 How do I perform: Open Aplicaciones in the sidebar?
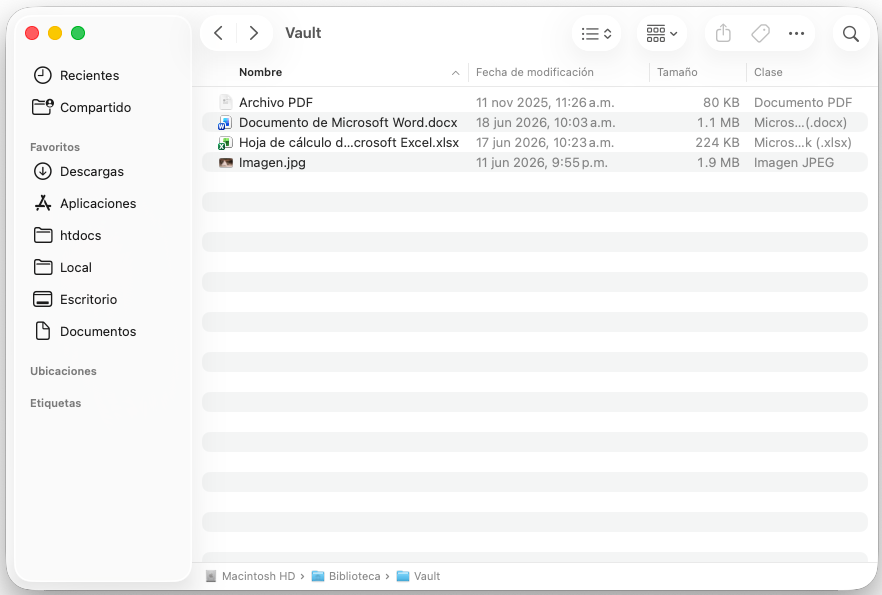[98, 204]
